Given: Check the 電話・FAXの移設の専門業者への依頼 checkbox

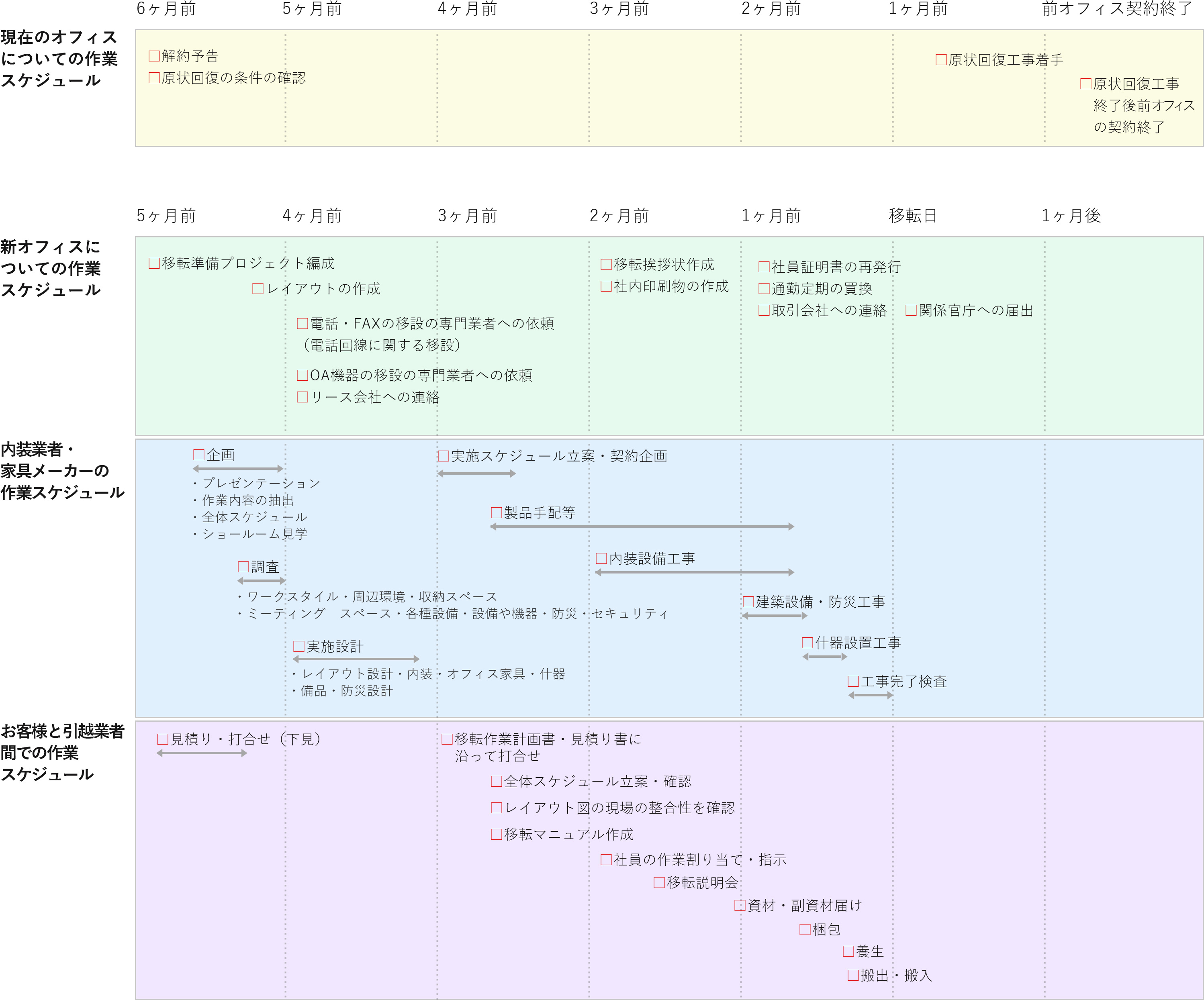Looking at the screenshot, I should (x=303, y=323).
